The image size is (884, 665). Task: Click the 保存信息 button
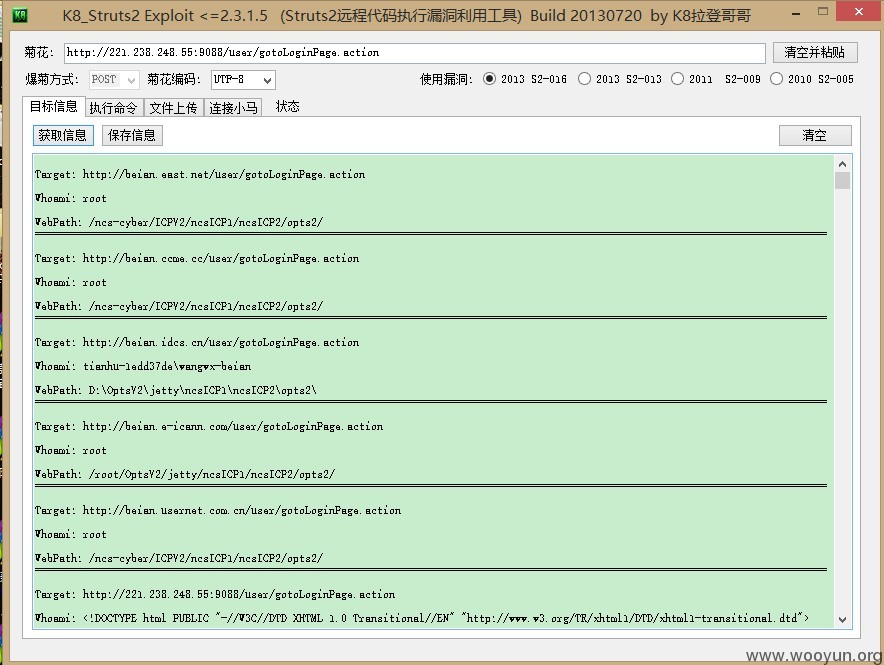[132, 135]
